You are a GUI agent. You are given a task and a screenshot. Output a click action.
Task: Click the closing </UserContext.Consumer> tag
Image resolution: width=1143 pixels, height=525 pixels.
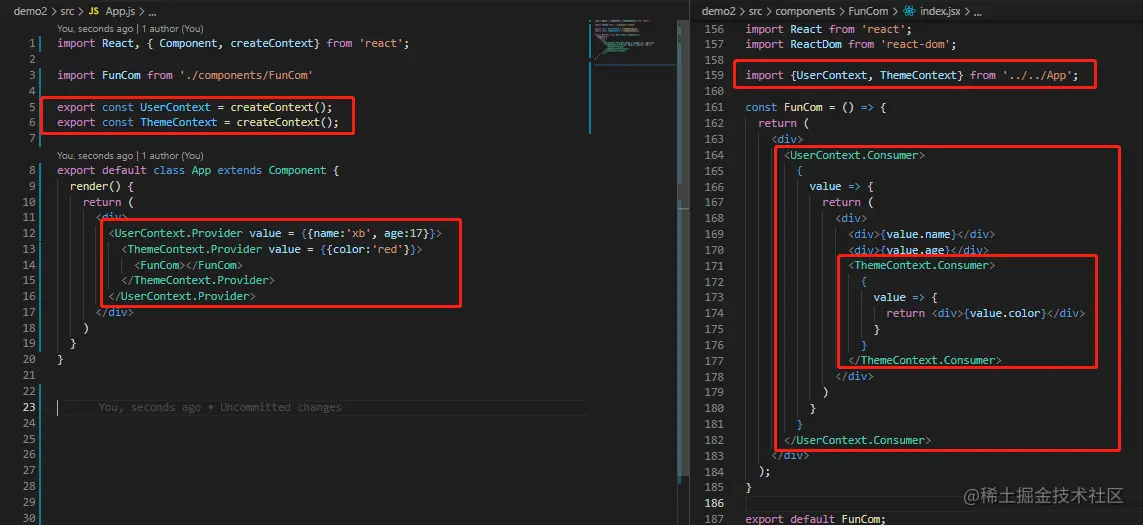(857, 440)
